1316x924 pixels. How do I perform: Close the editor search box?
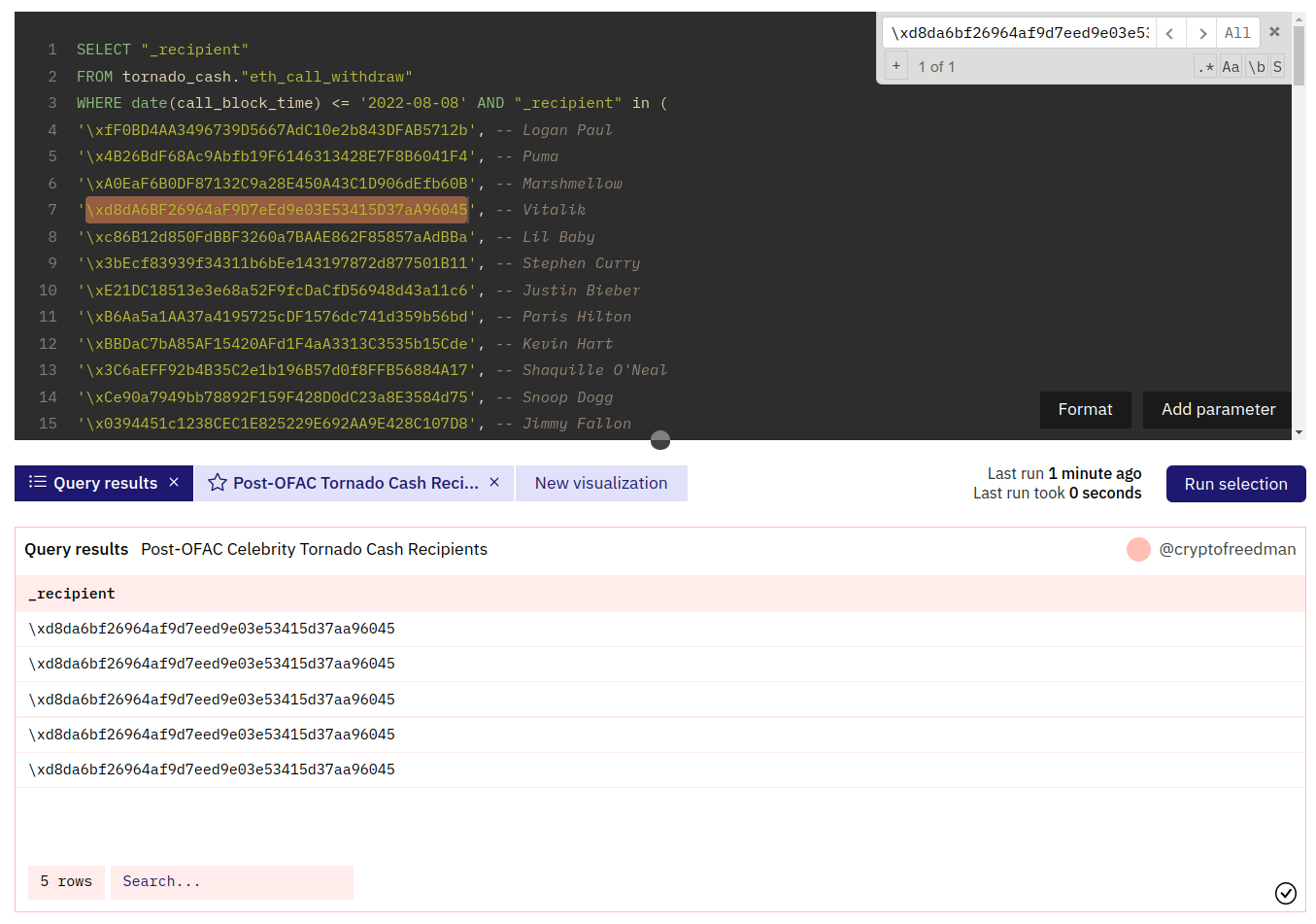(x=1274, y=32)
